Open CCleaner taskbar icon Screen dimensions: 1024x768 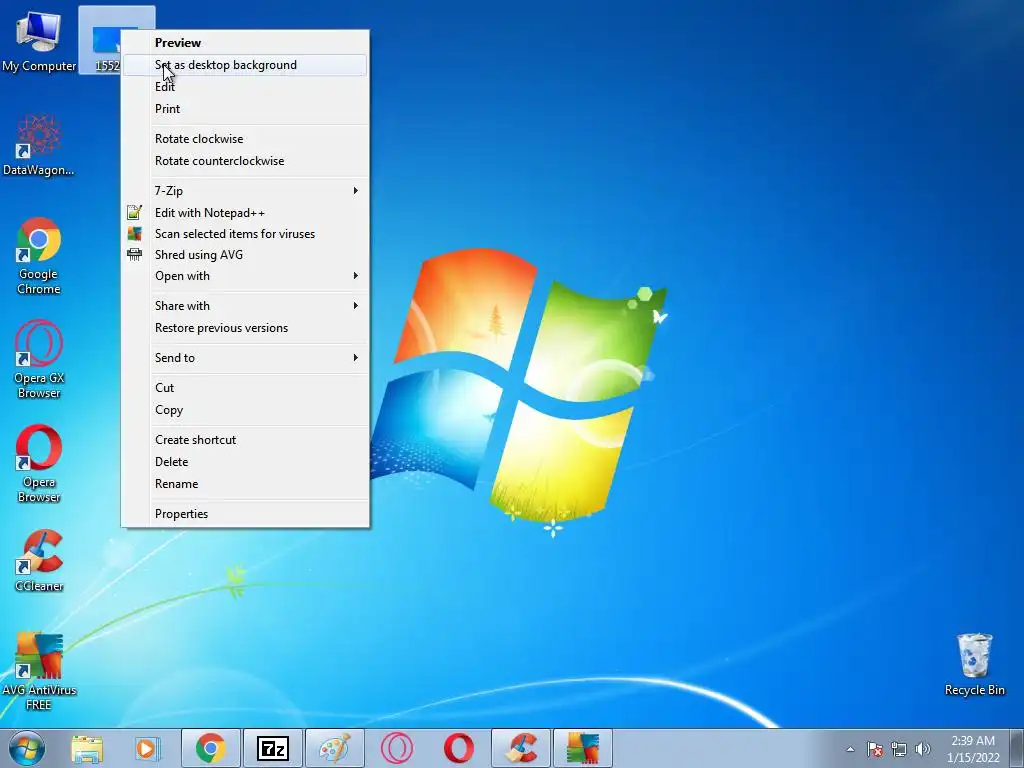(520, 748)
